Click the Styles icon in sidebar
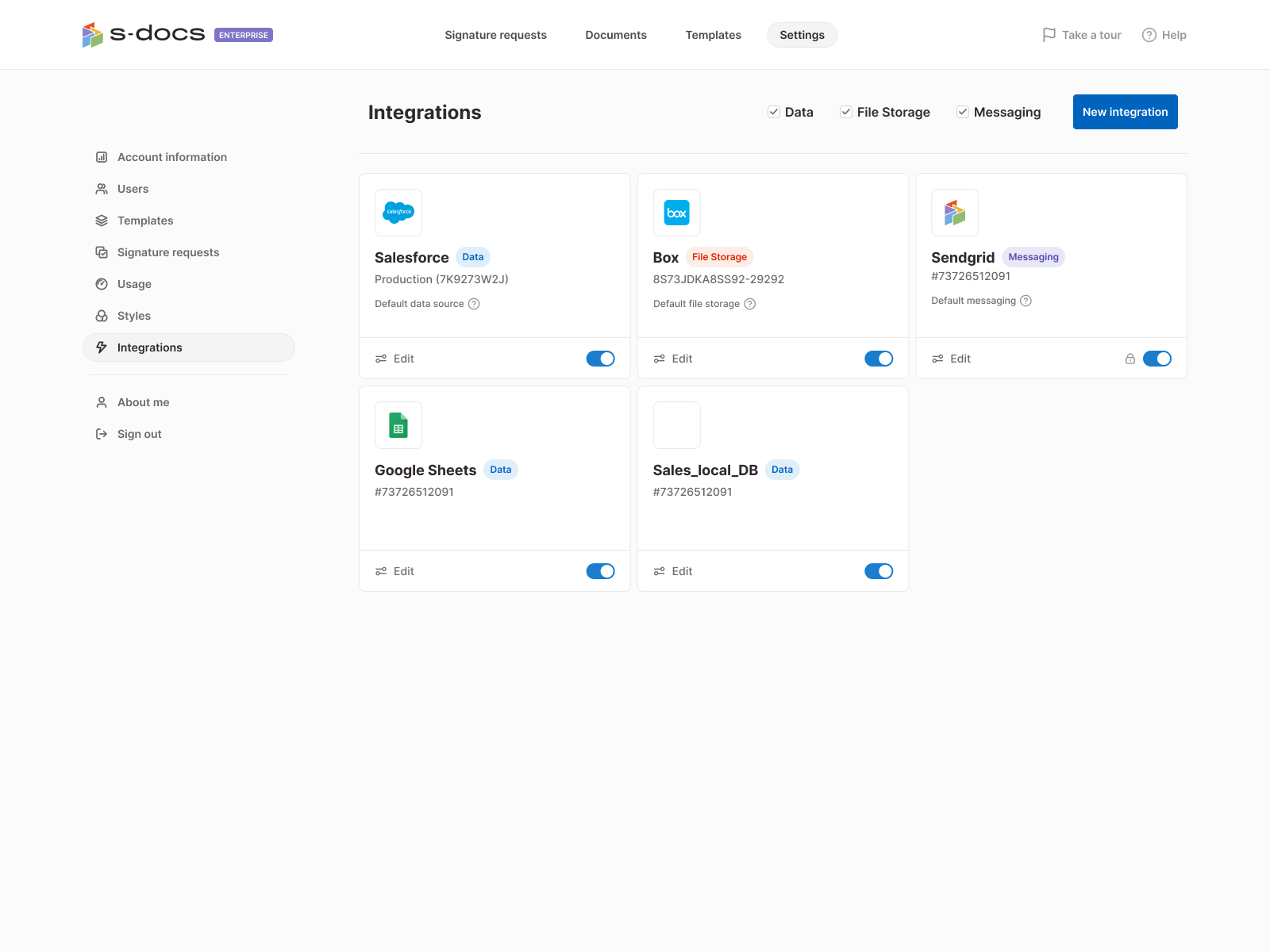The width and height of the screenshot is (1270, 952). (x=102, y=316)
